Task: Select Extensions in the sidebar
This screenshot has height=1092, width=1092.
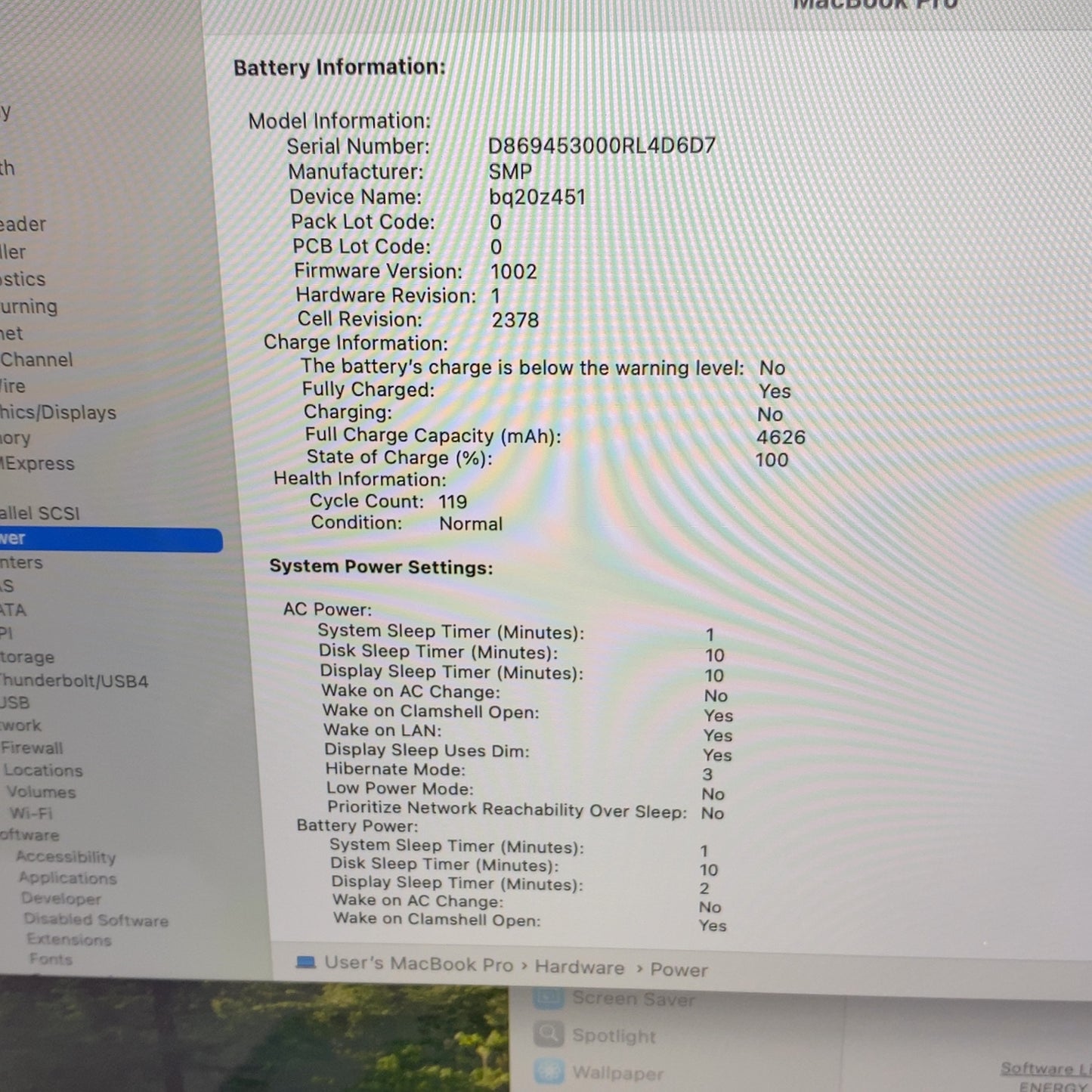Action: pos(69,939)
